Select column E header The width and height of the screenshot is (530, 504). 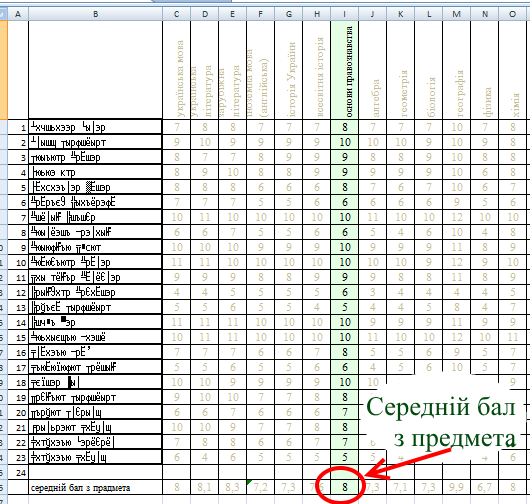click(233, 14)
